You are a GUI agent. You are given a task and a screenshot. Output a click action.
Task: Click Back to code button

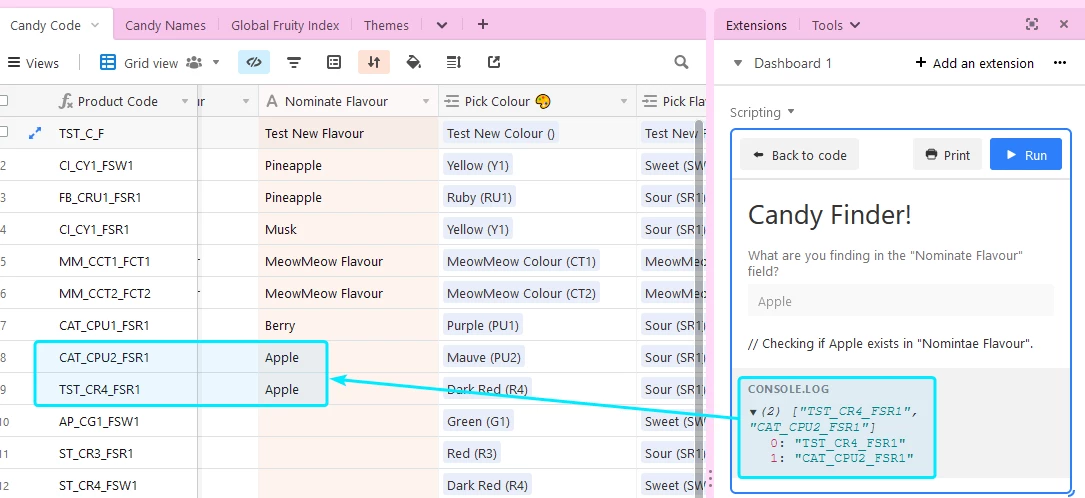(799, 154)
